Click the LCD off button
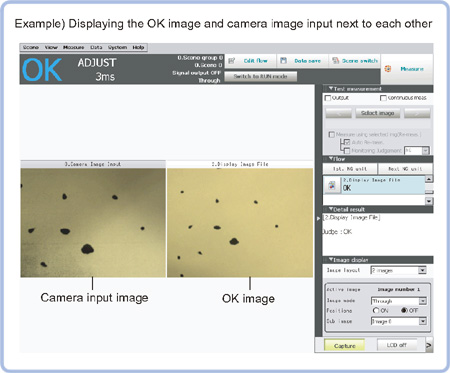The height and width of the screenshot is (373, 450). coord(397,345)
